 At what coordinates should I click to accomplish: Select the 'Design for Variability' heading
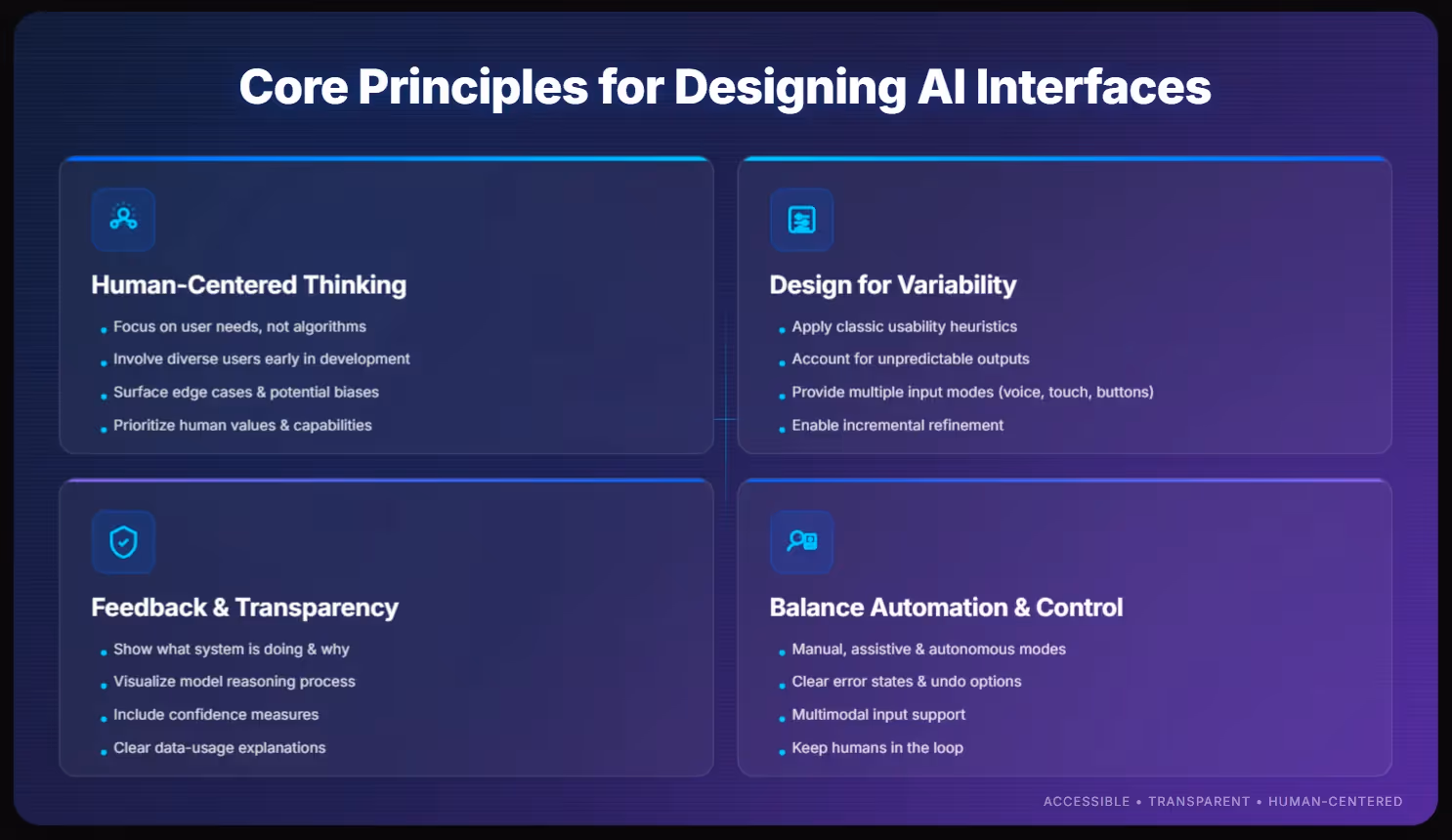point(892,284)
